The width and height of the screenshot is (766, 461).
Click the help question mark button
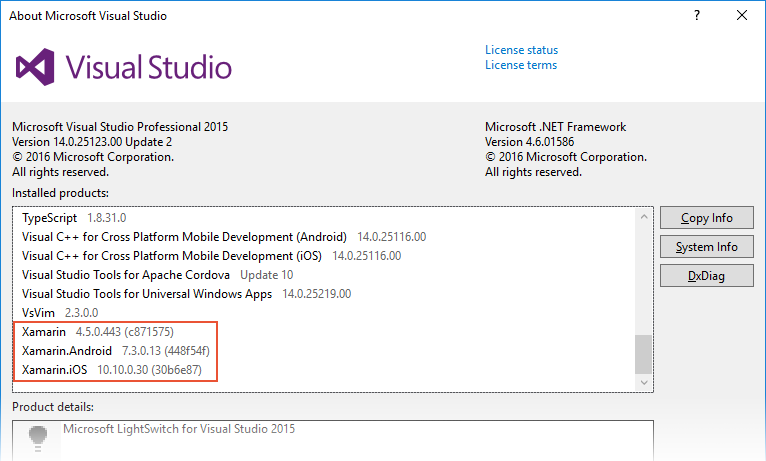pos(697,16)
